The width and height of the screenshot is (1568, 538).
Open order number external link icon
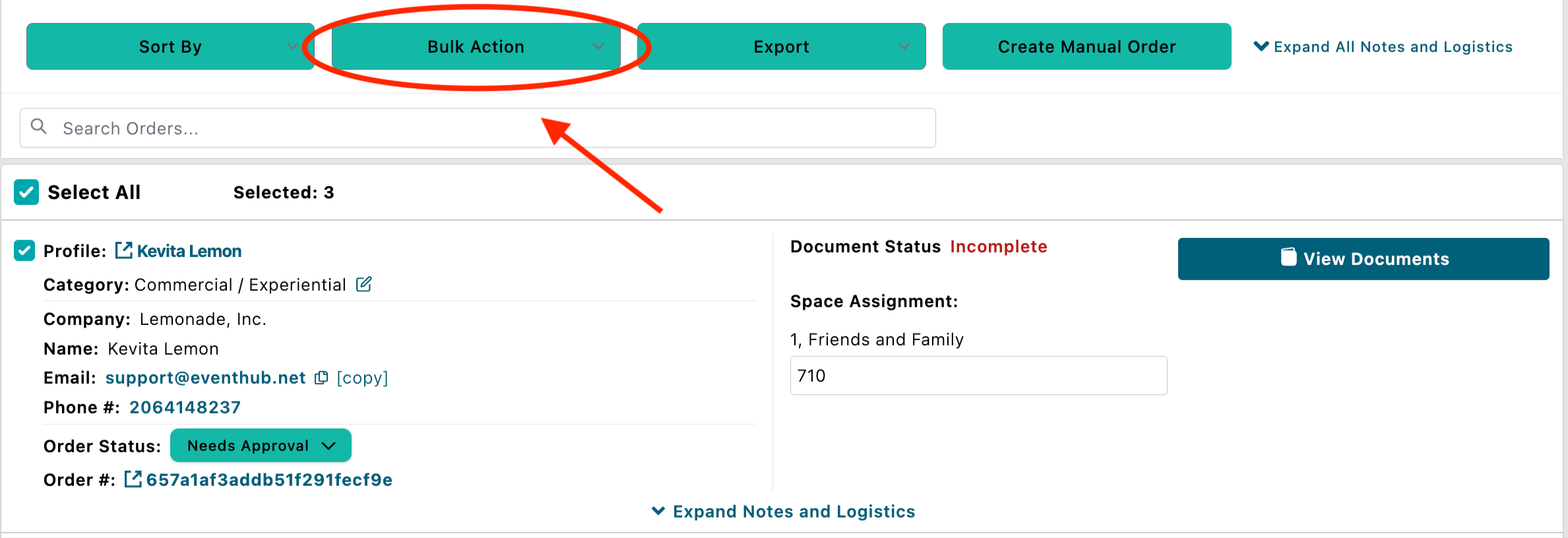pyautogui.click(x=133, y=479)
